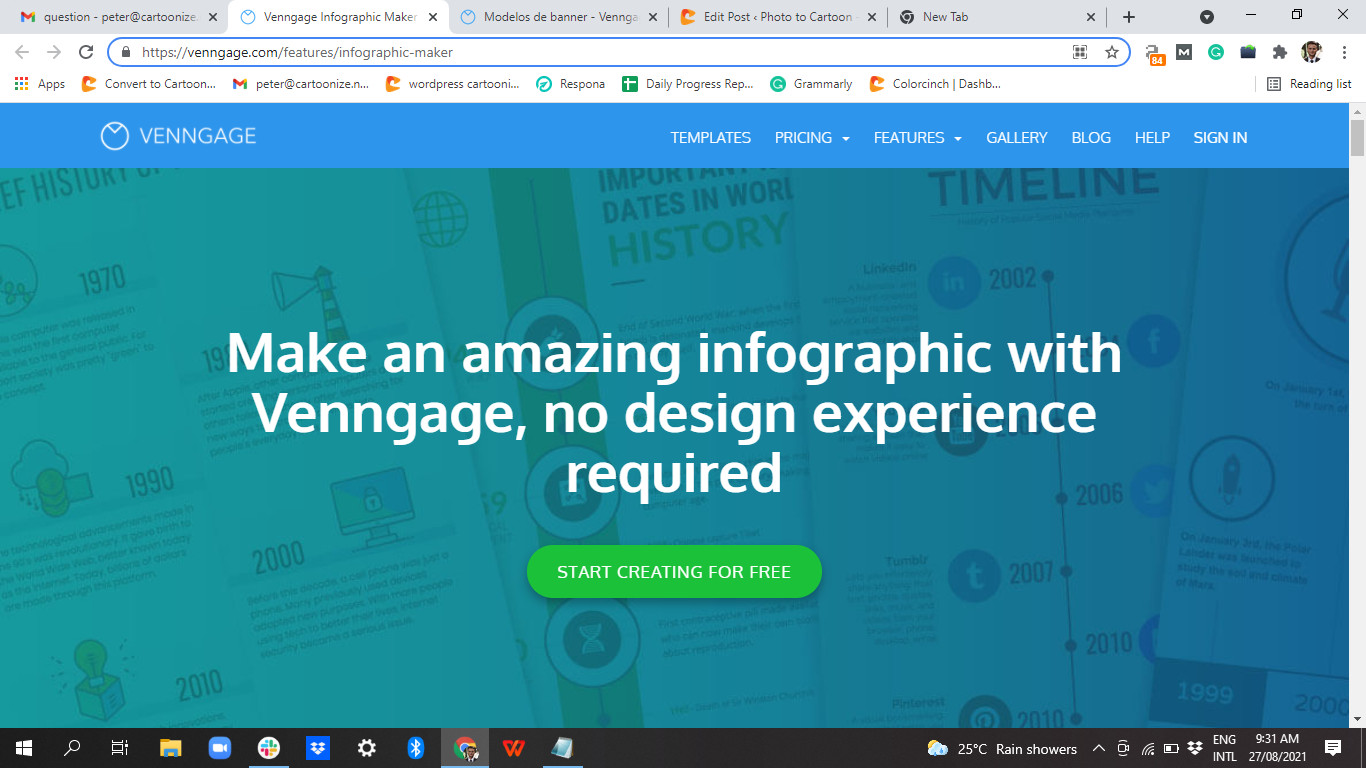Open the BLOG link
The image size is (1366, 768).
[x=1091, y=138]
